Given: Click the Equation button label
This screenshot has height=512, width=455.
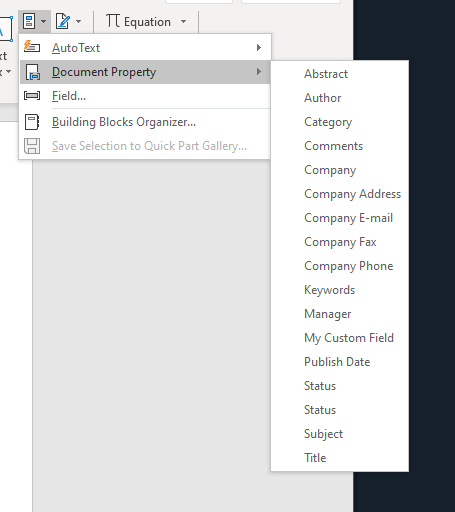Looking at the screenshot, I should pos(147,22).
